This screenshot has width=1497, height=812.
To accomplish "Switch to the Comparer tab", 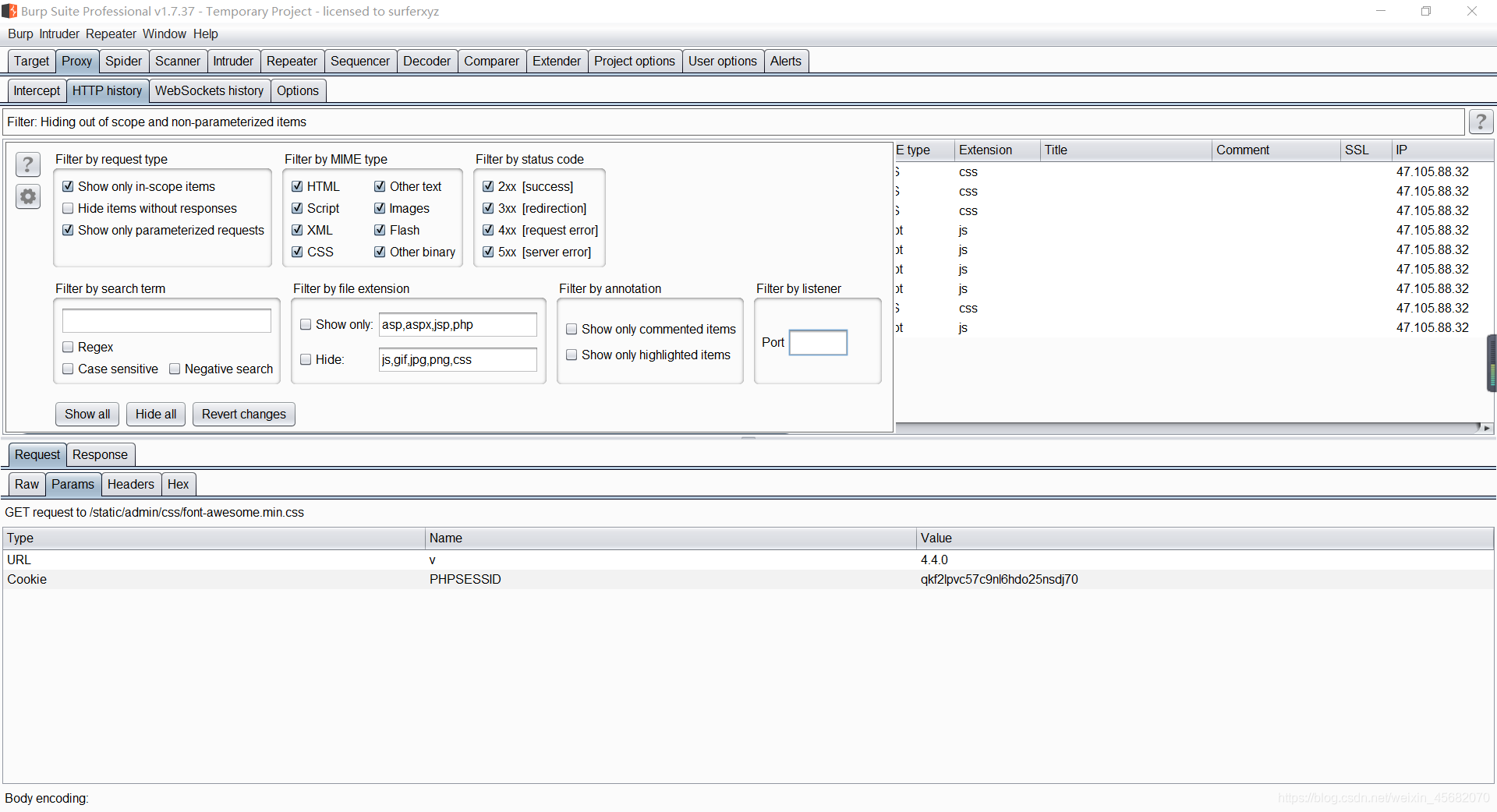I will tap(491, 61).
